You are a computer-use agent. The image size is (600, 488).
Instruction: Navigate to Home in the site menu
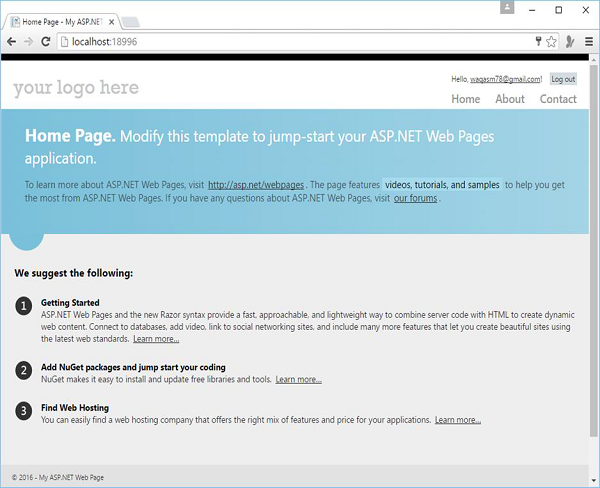[x=465, y=99]
